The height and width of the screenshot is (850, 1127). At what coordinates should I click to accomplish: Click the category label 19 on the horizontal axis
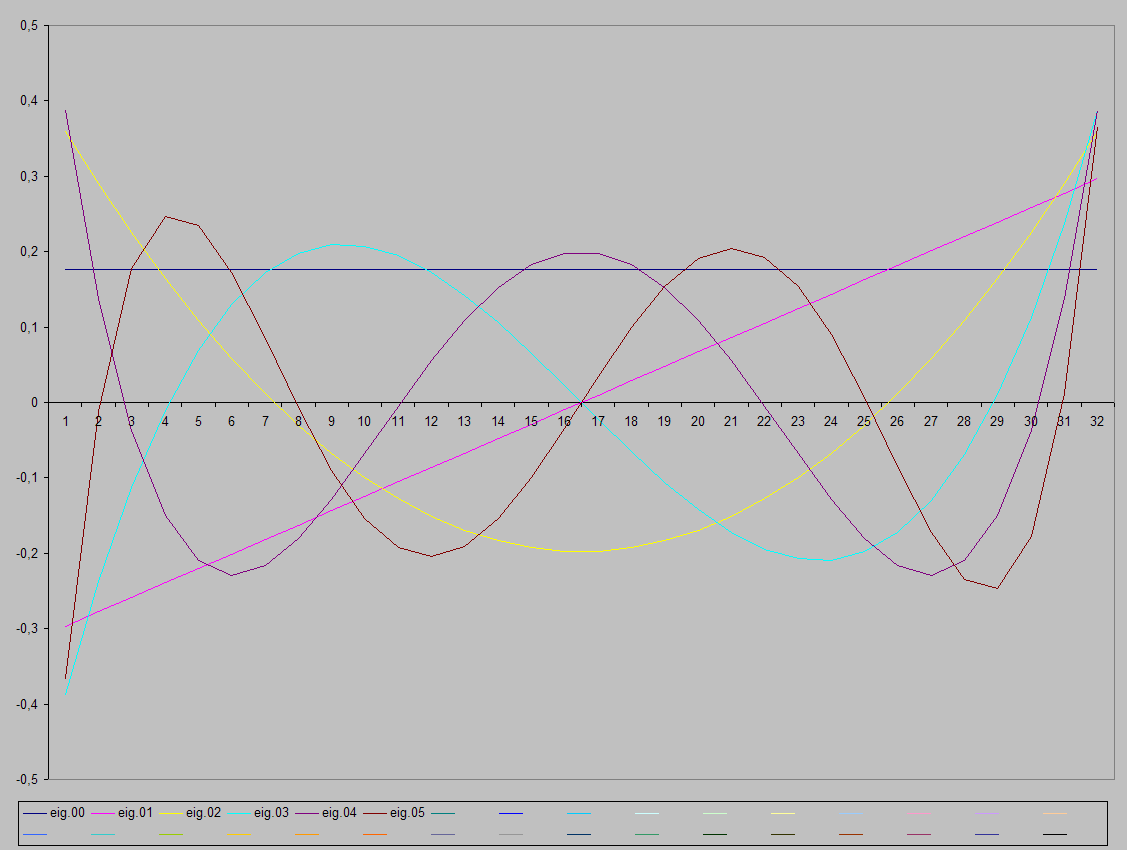[x=664, y=422]
